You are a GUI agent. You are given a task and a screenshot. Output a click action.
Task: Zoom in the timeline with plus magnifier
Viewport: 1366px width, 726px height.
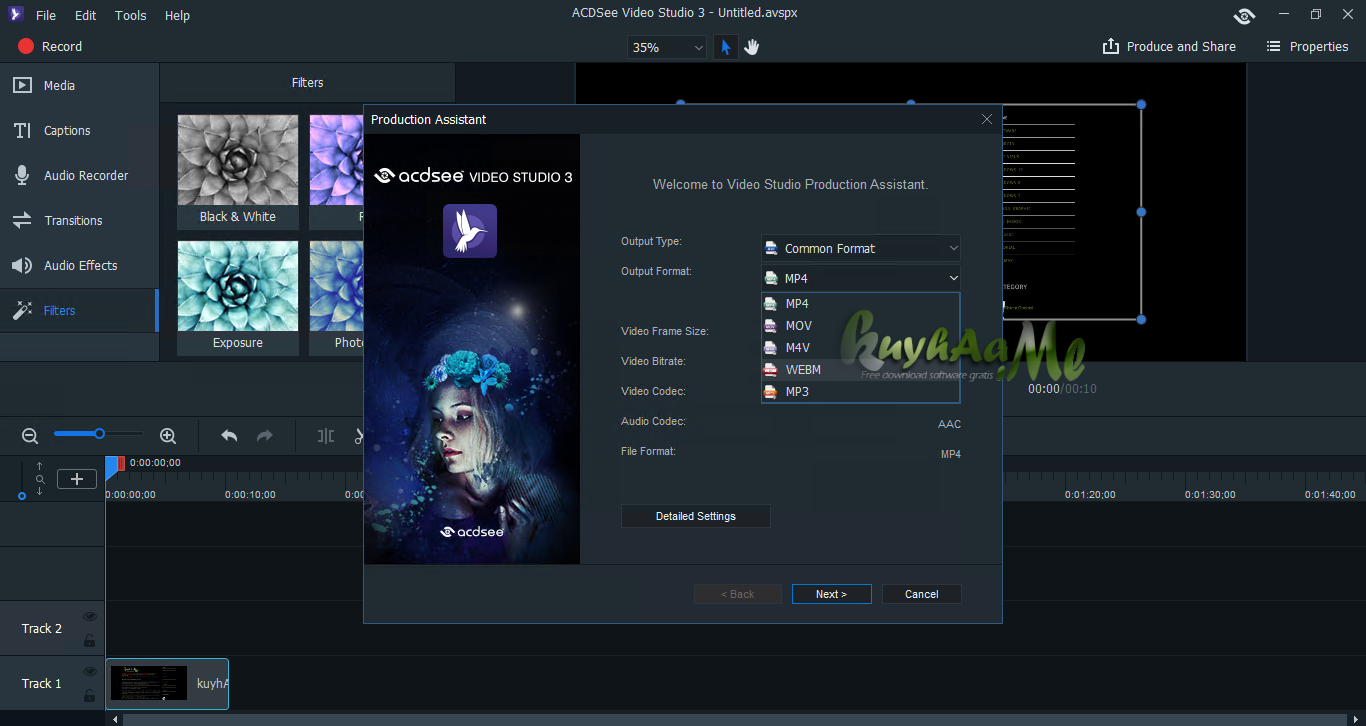coord(168,435)
